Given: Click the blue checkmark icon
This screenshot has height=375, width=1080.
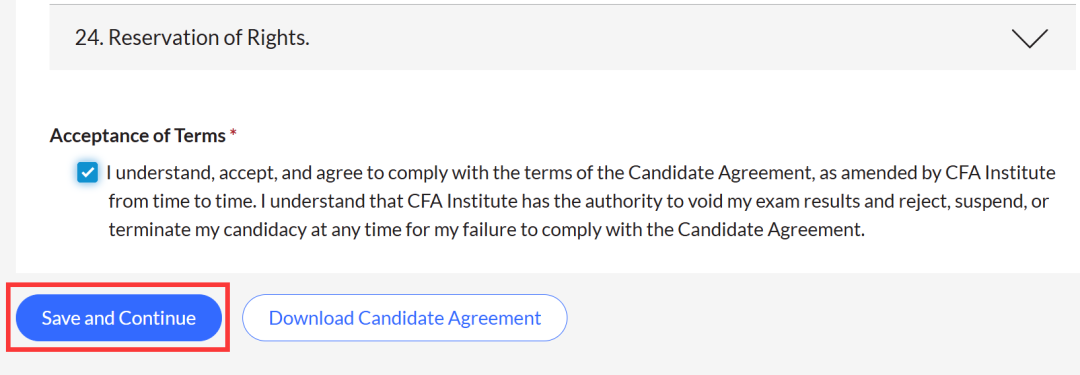Looking at the screenshot, I should (87, 172).
